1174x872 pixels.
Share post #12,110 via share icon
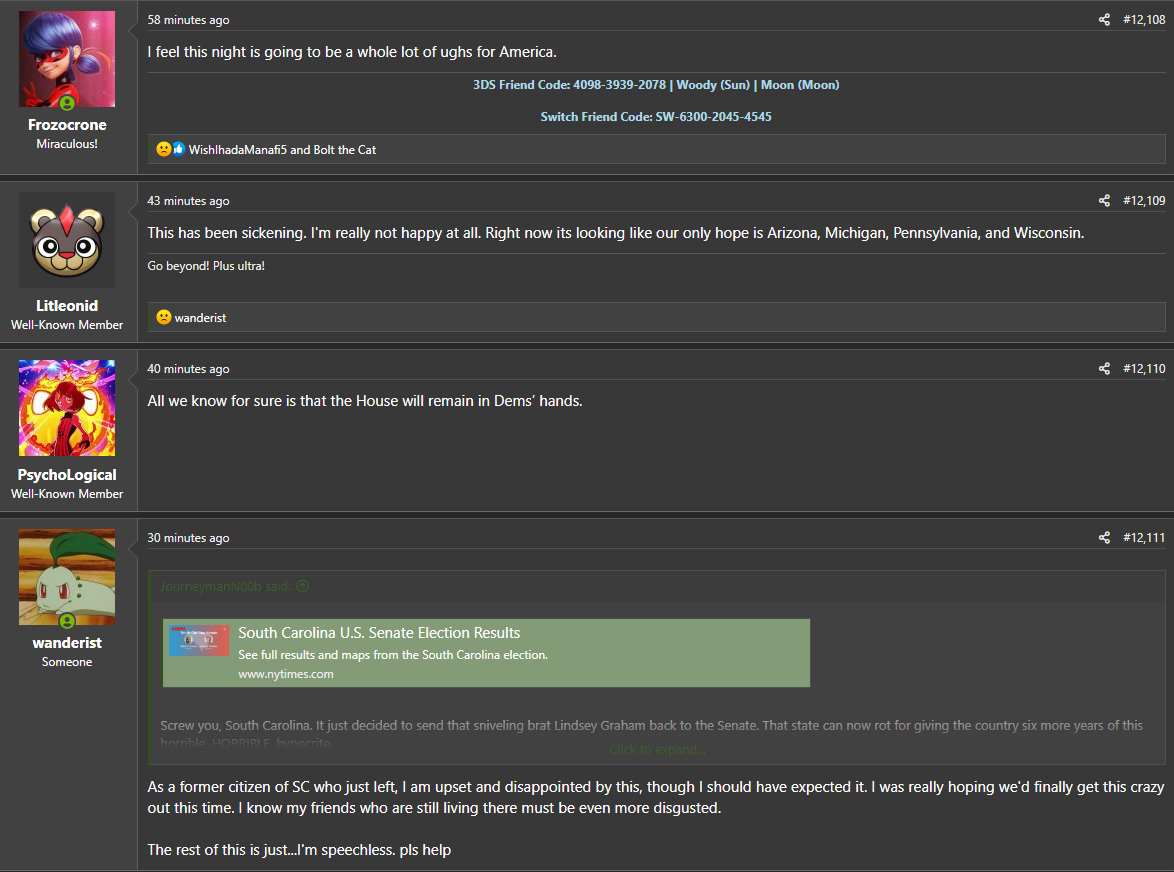tap(1104, 368)
